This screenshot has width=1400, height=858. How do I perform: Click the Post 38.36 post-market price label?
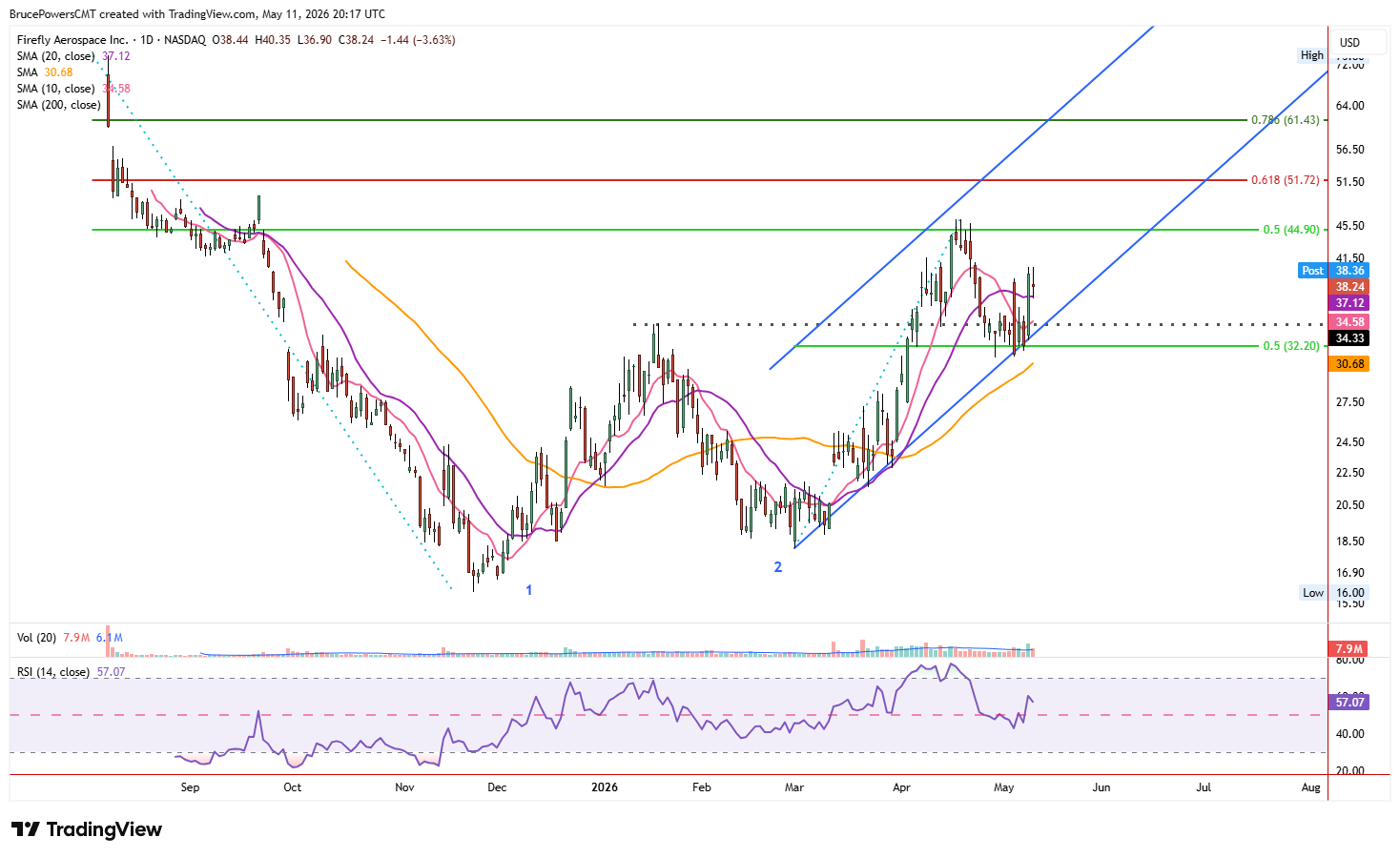[1334, 271]
